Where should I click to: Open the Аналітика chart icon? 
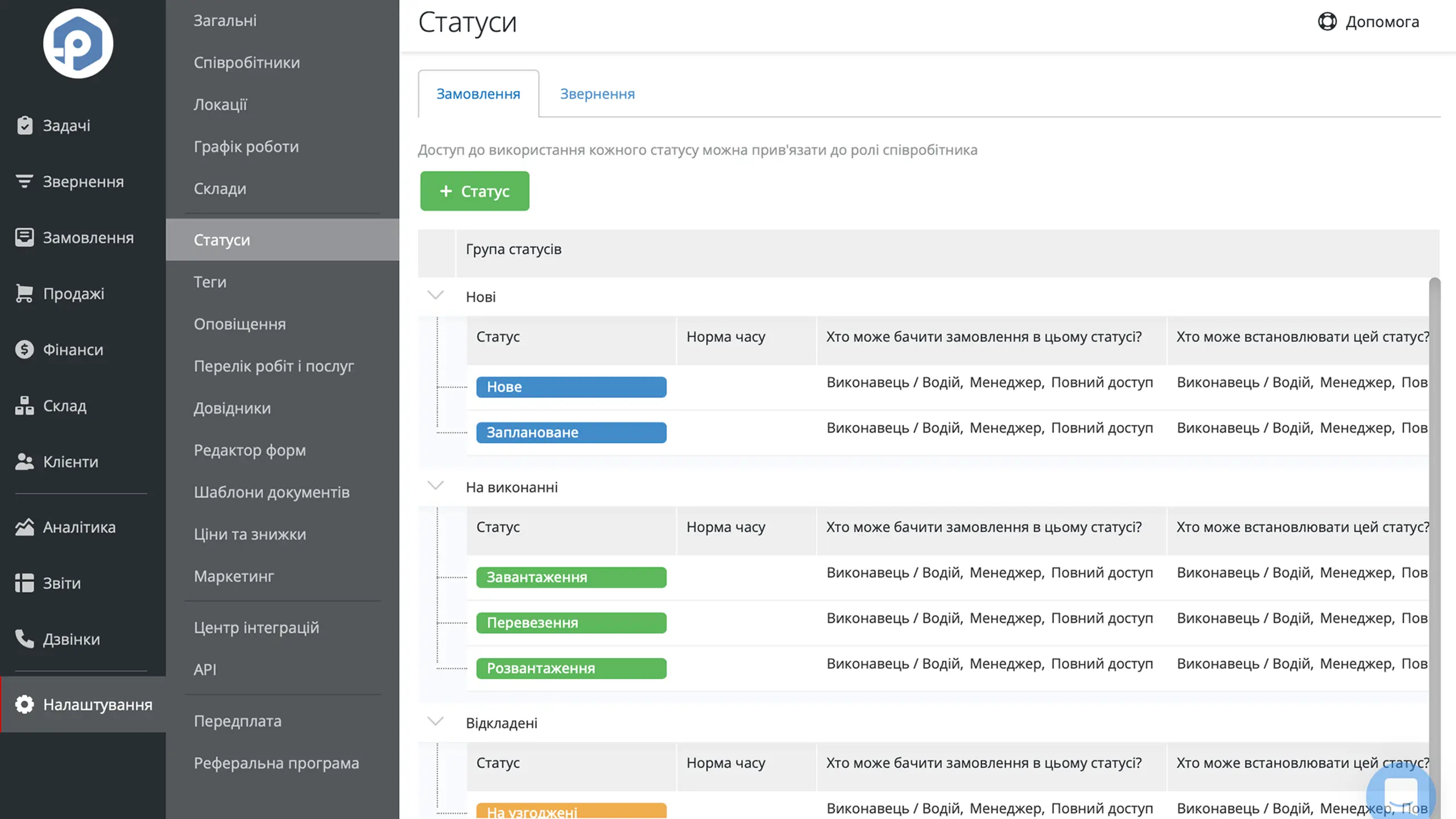24,527
